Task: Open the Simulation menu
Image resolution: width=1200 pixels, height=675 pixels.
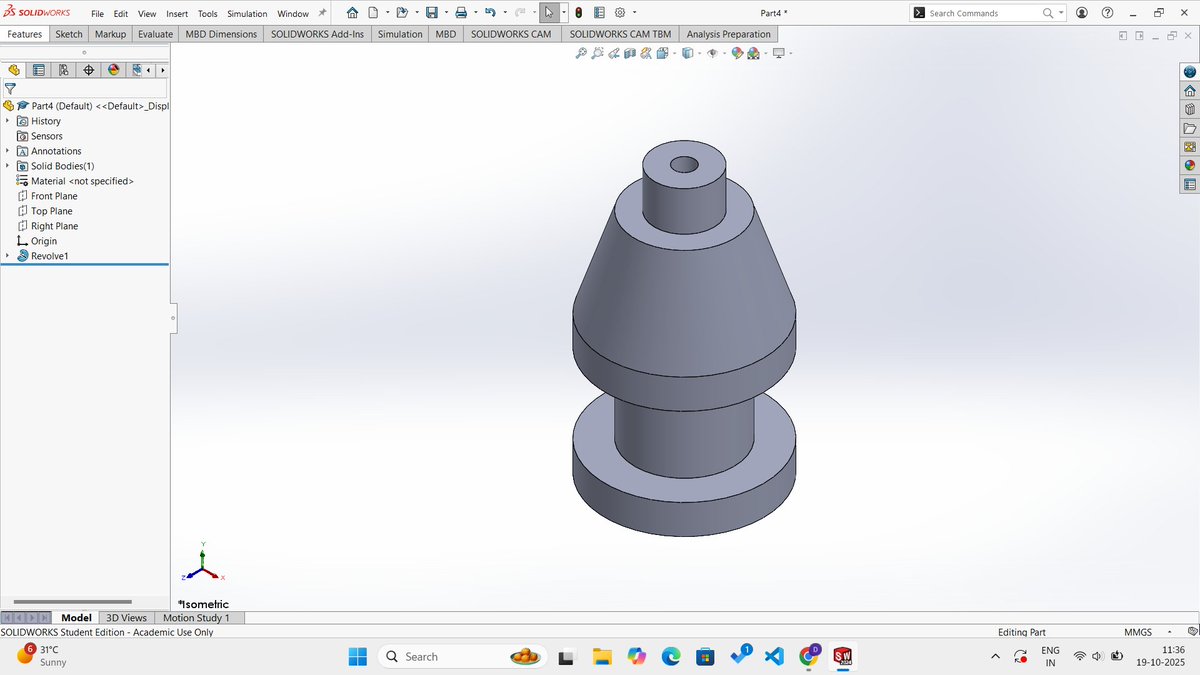Action: pos(247,14)
